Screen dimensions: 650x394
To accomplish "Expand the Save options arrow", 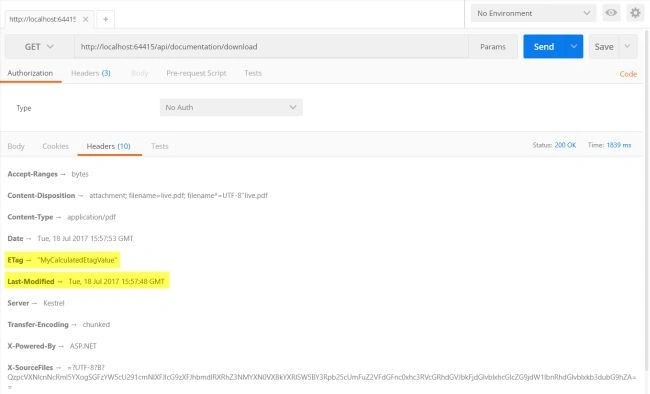I will coord(628,46).
